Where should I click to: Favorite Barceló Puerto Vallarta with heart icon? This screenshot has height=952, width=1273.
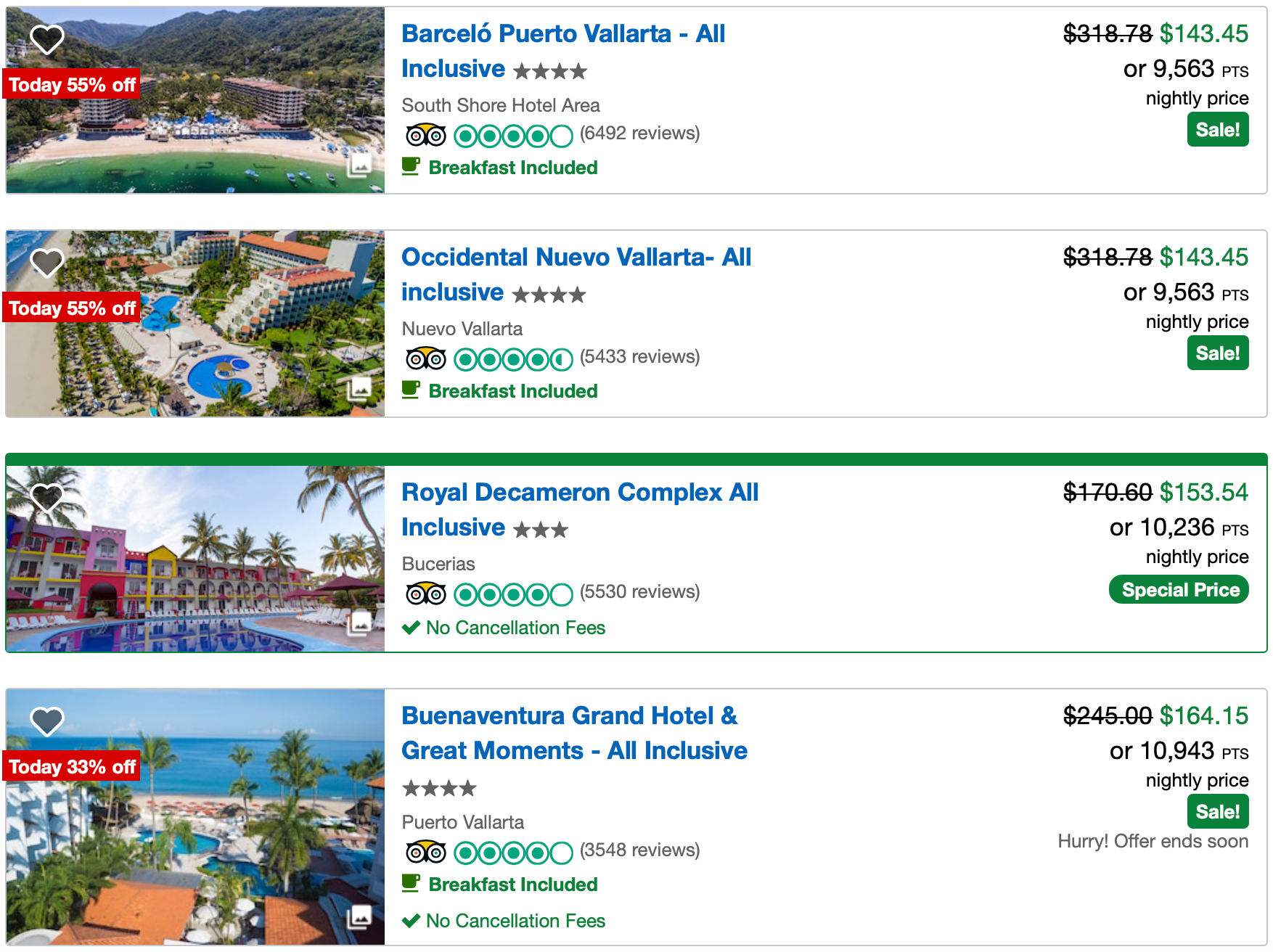(x=47, y=39)
